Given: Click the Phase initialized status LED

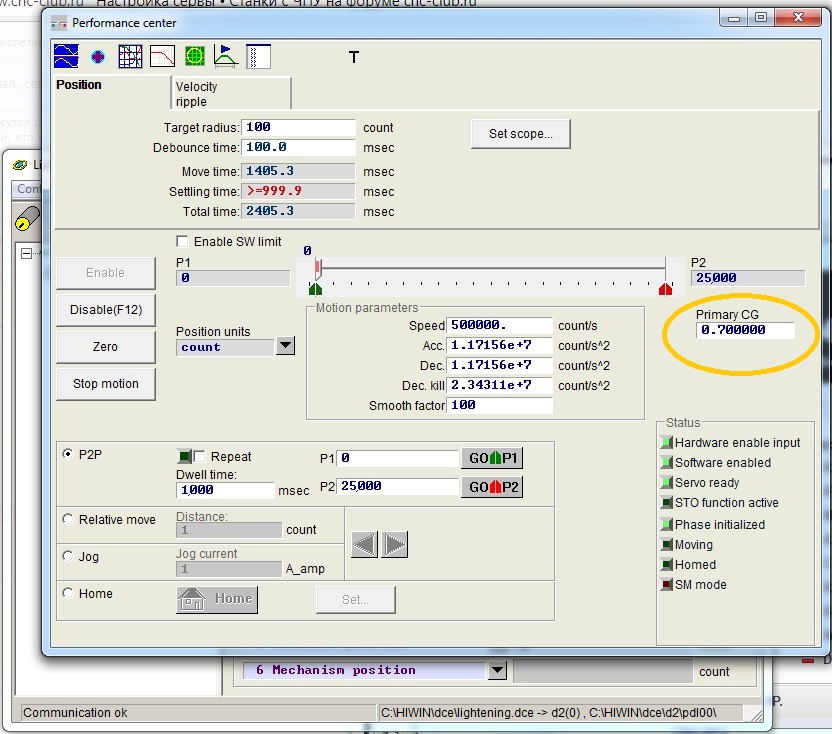Looking at the screenshot, I should point(666,524).
